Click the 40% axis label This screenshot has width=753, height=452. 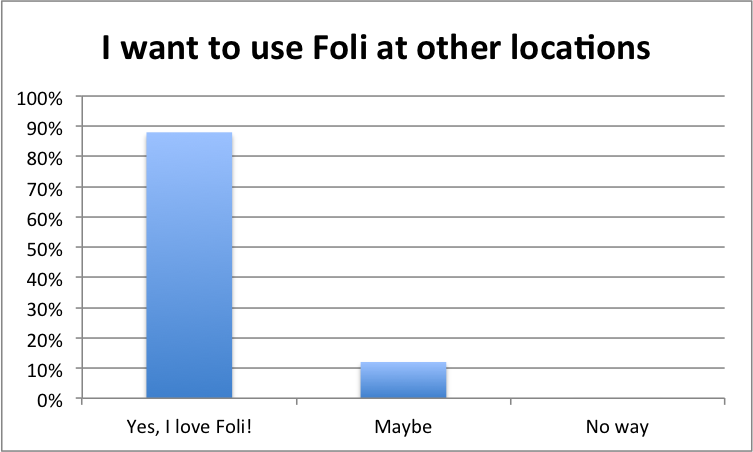pyautogui.click(x=45, y=280)
